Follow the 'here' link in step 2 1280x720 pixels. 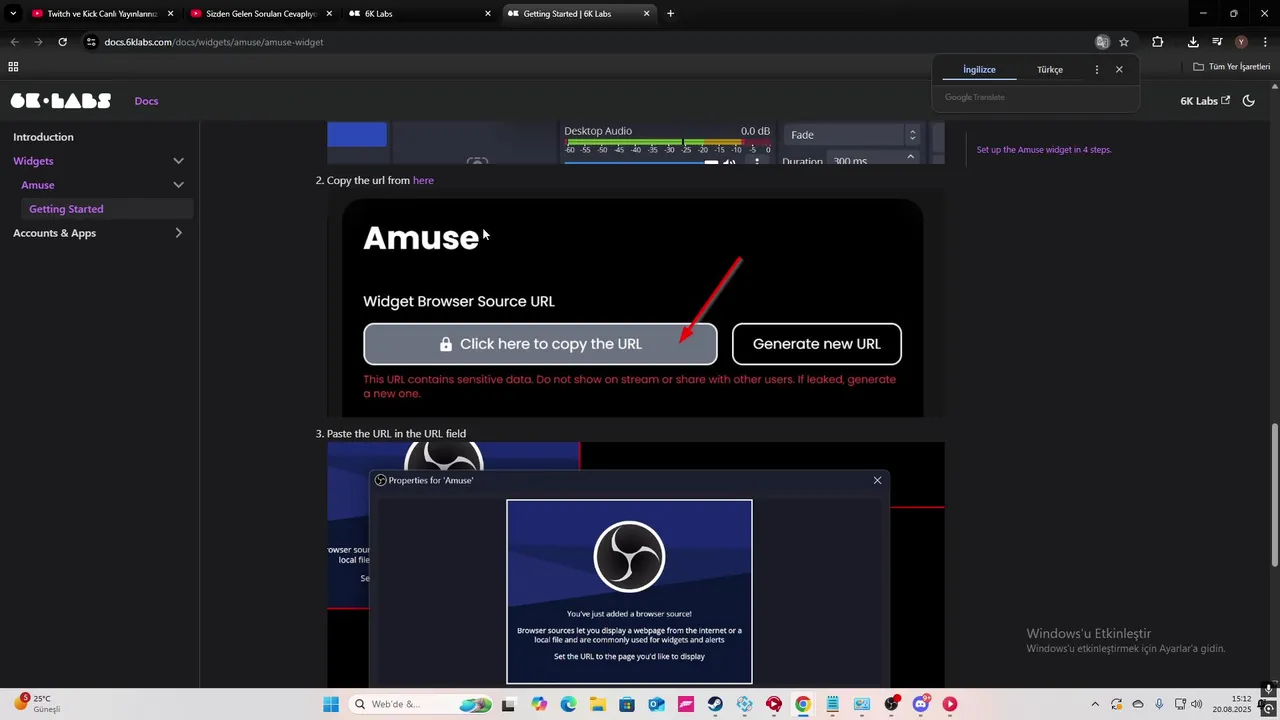[x=423, y=181]
